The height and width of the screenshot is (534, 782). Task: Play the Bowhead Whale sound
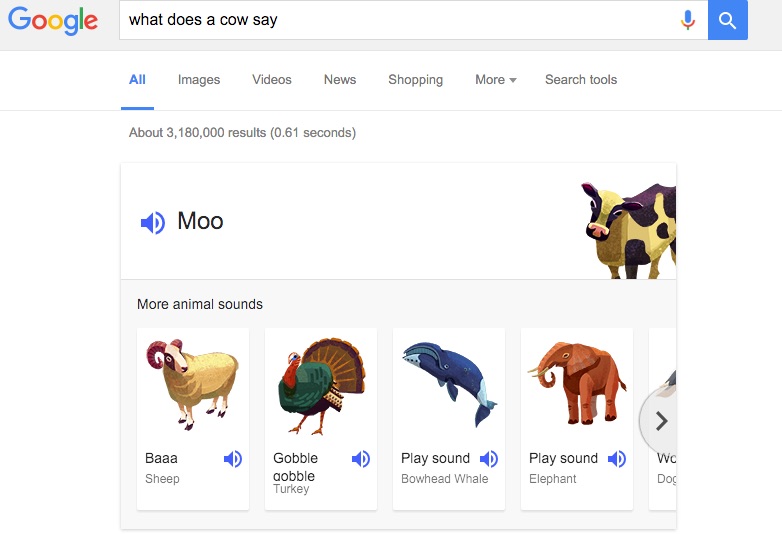click(489, 459)
